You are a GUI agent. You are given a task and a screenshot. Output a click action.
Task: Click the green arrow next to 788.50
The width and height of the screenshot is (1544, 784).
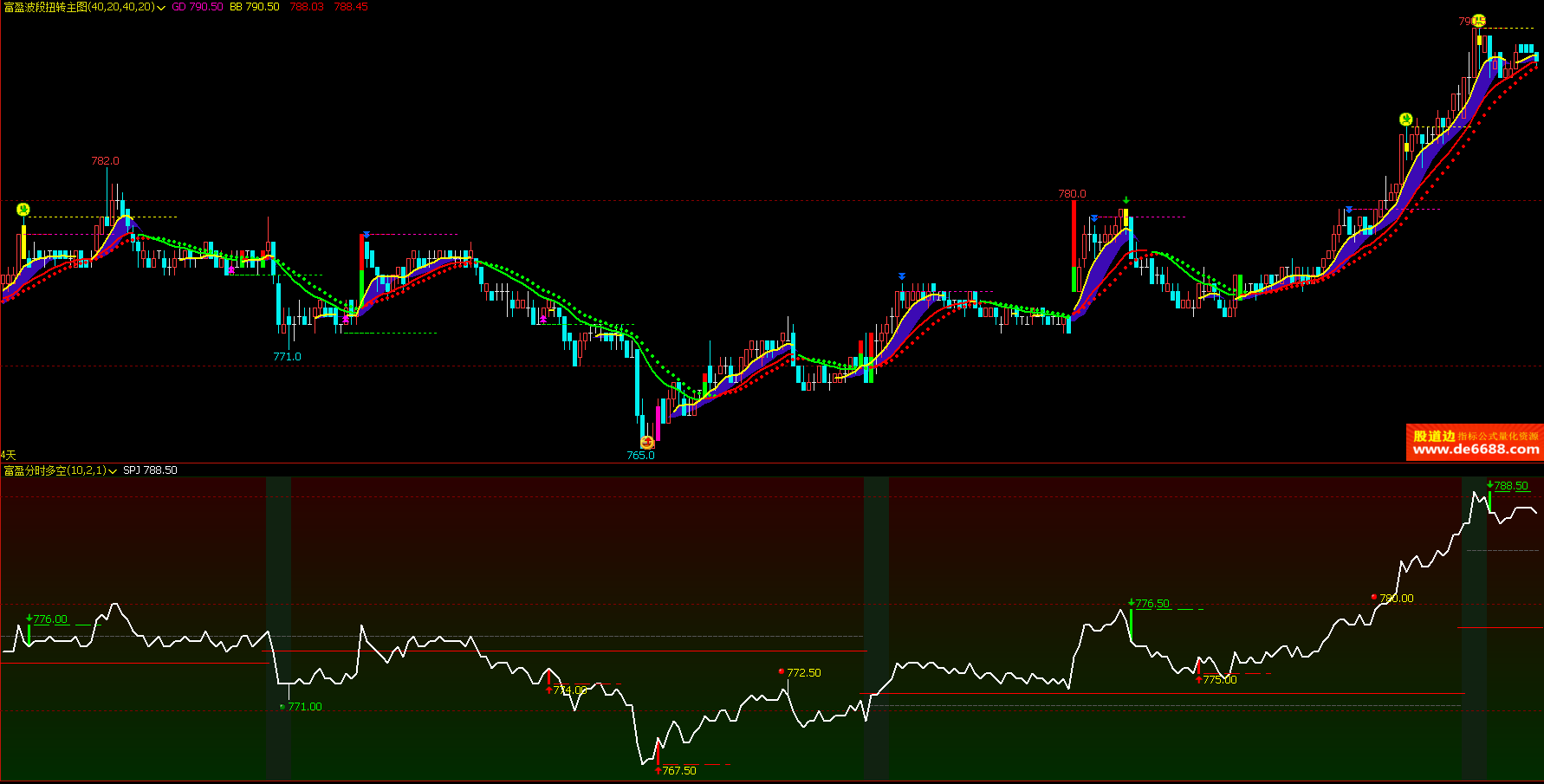coord(1489,485)
